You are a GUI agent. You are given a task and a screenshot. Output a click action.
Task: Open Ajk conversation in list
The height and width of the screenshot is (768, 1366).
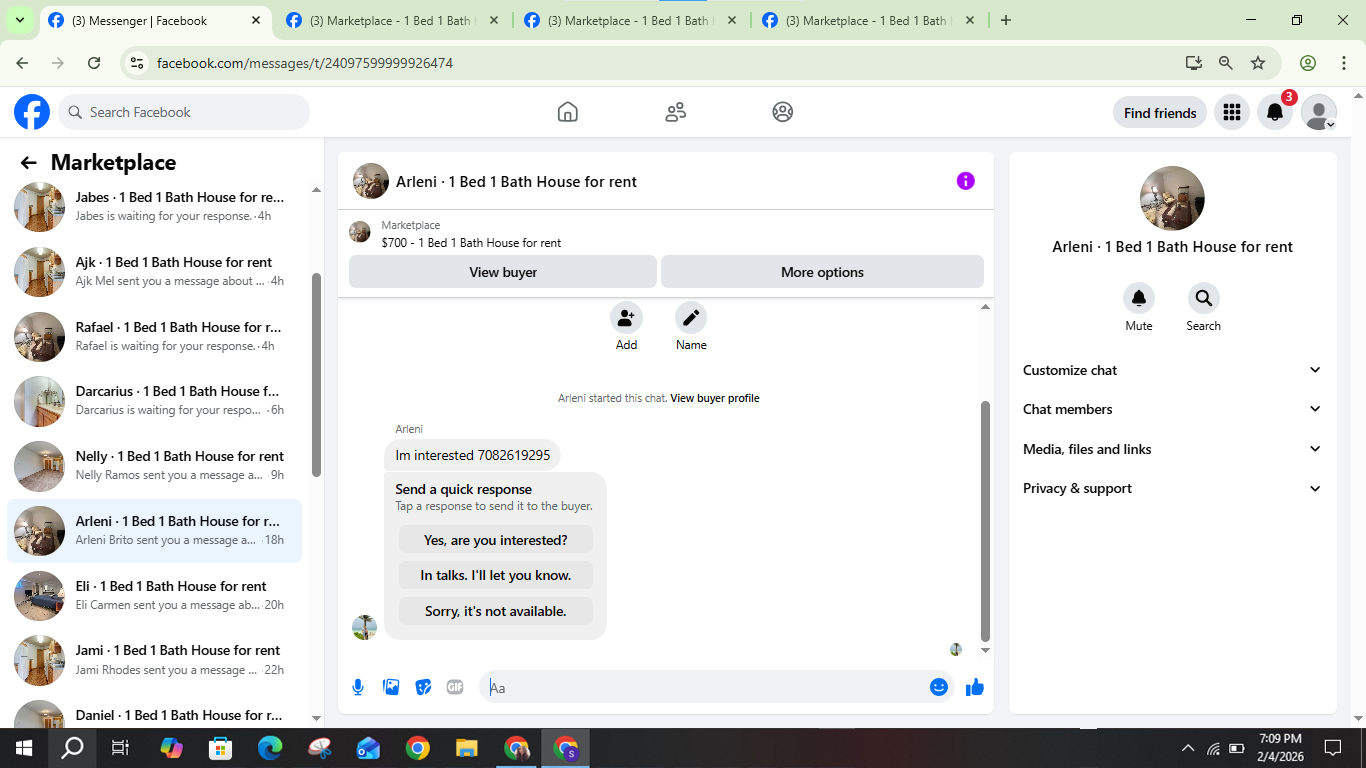155,271
